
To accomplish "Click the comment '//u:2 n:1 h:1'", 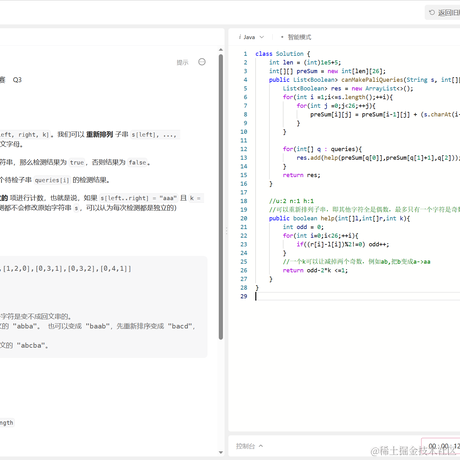I will tap(291, 201).
